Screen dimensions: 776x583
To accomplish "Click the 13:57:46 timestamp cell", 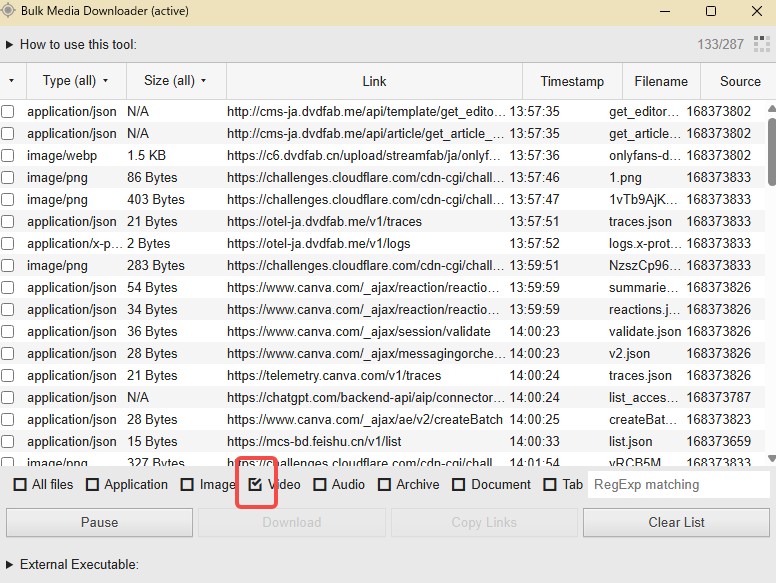I will pyautogui.click(x=534, y=178).
